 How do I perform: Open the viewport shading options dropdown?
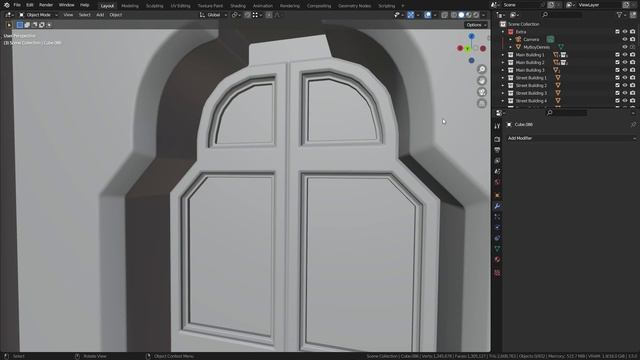tap(483, 15)
